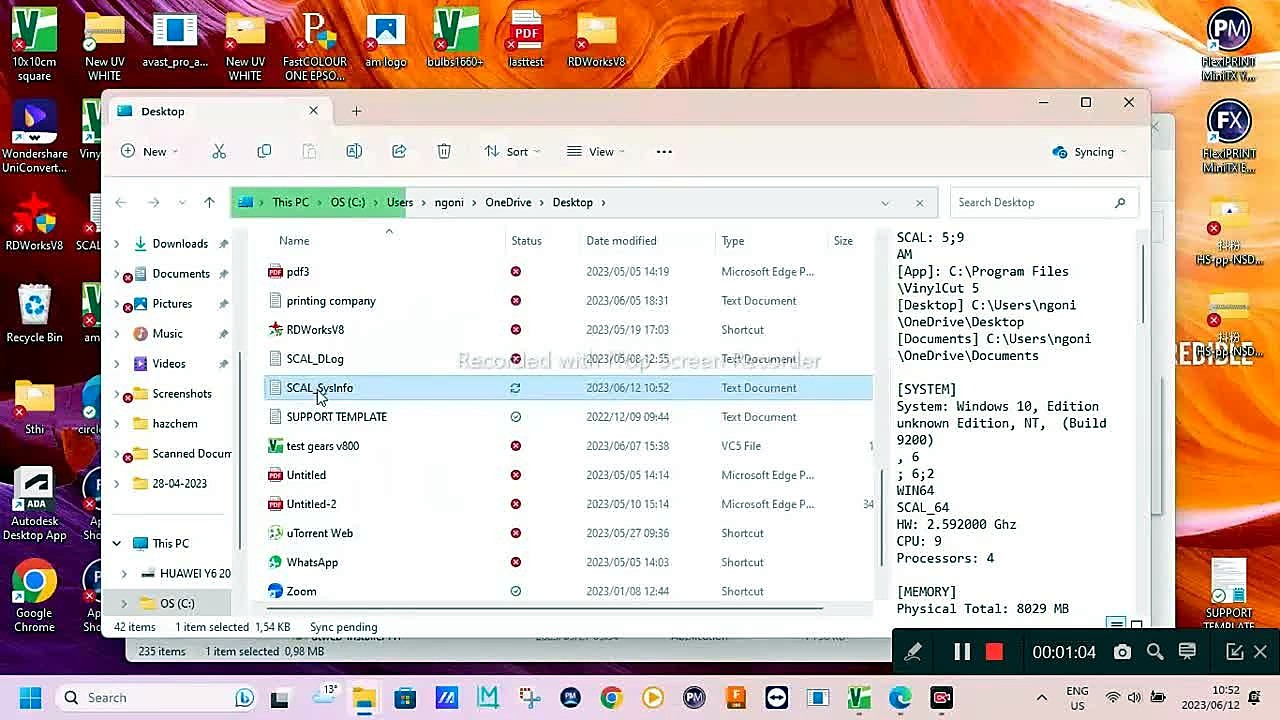Select the SCAL_DLog text file
Image resolution: width=1280 pixels, height=720 pixels.
point(315,359)
